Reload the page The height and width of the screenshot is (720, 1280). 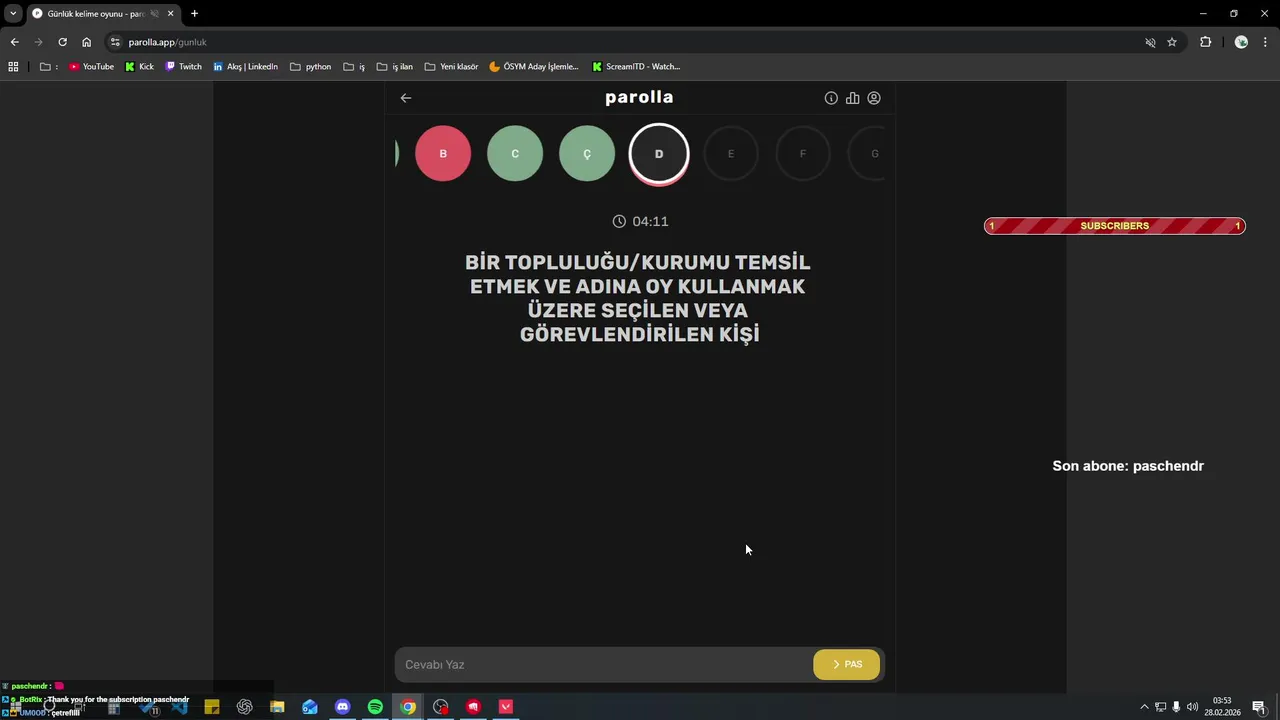(62, 42)
